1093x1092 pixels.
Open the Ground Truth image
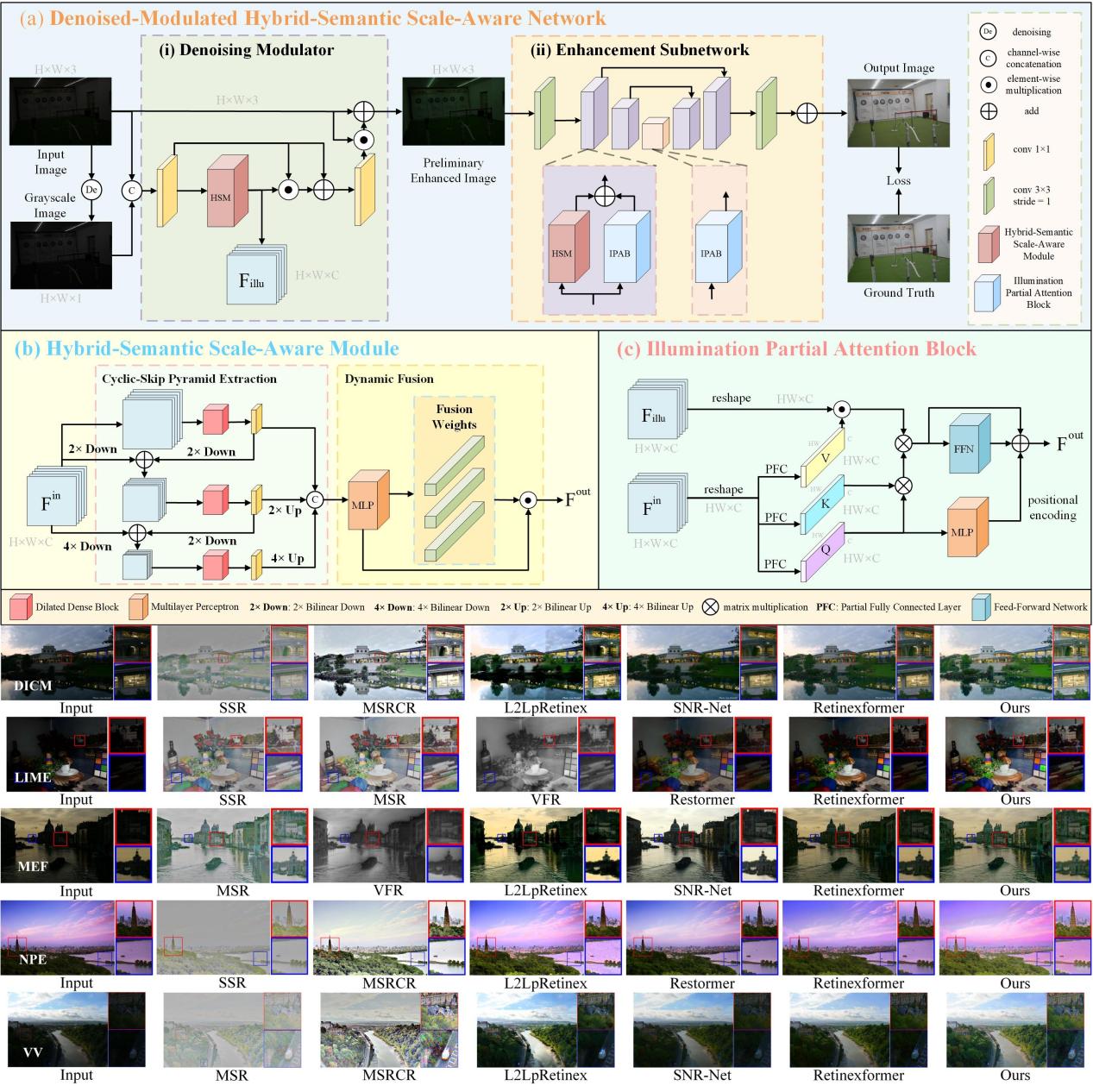pyautogui.click(x=898, y=248)
